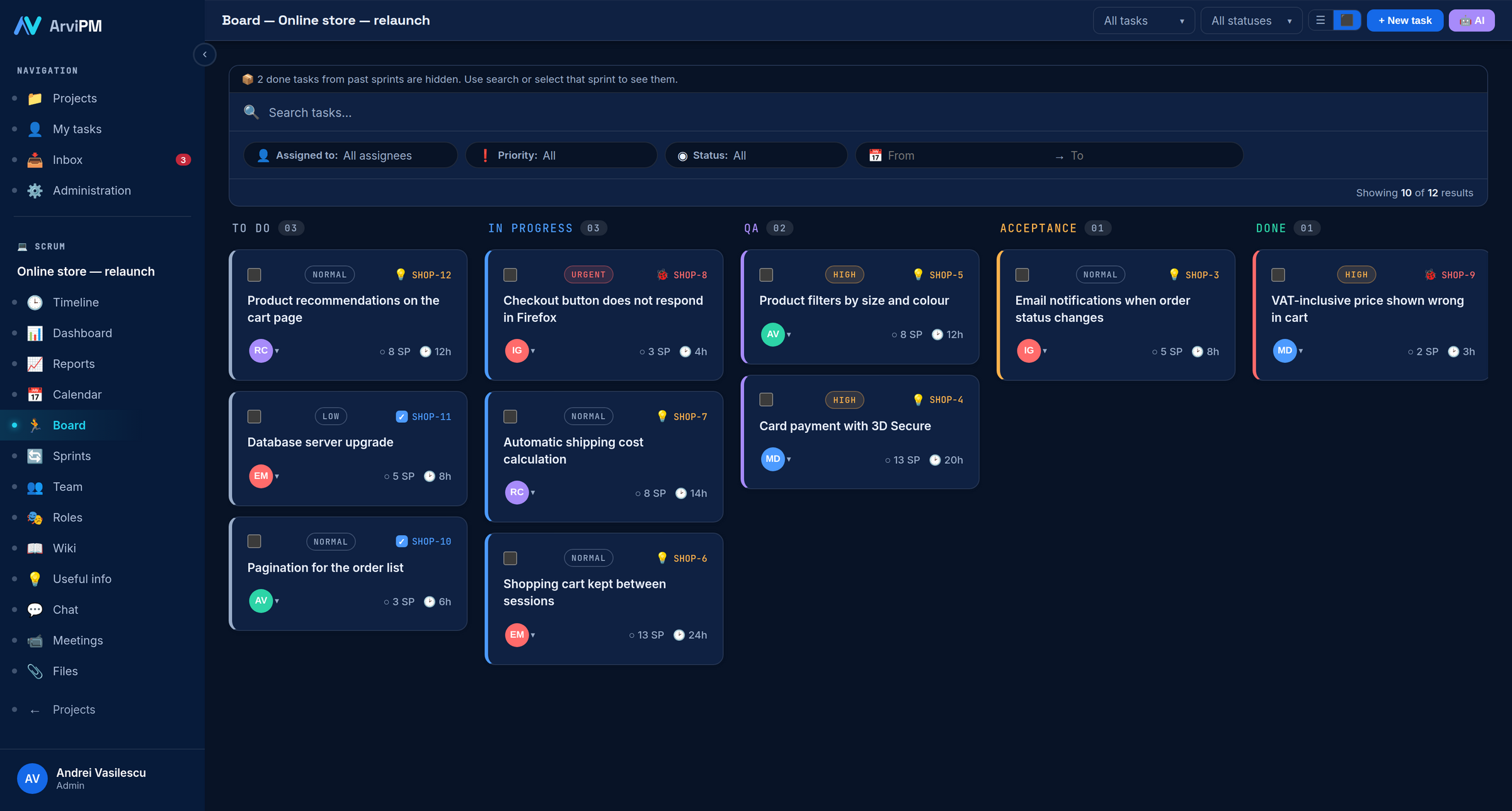Screen dimensions: 1512x811
Task: Click the My tasks person icon
Action: [x=35, y=129]
